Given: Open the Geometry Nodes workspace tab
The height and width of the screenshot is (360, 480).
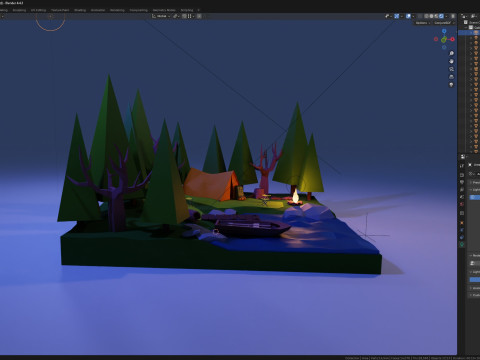Looking at the screenshot, I should tap(164, 10).
